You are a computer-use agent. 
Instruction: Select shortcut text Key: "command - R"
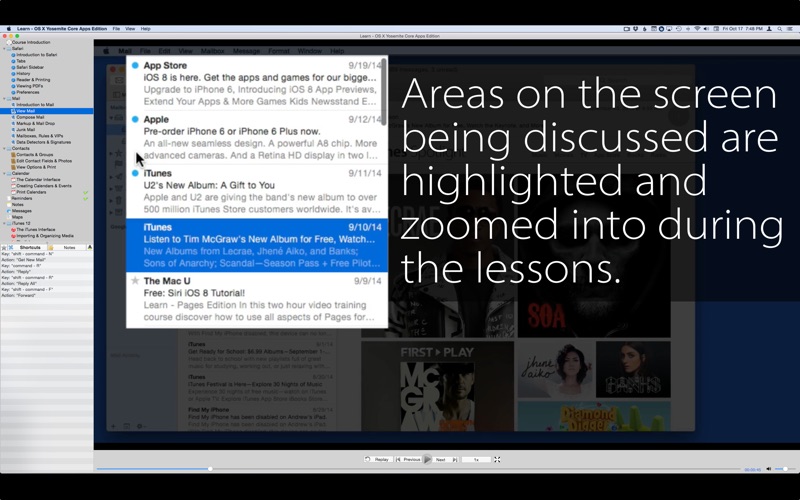click(21, 266)
